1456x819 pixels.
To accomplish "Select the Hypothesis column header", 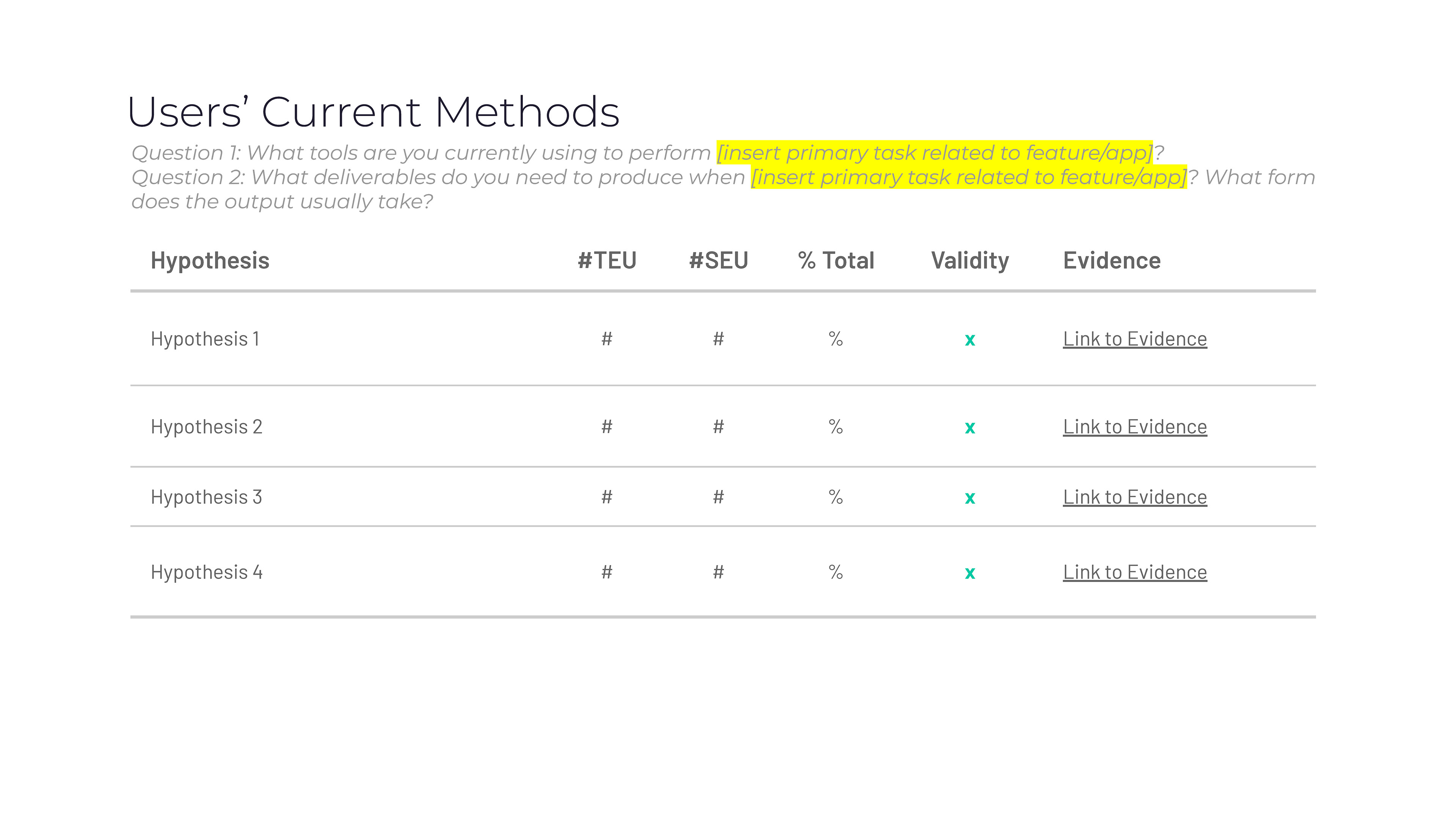I will (210, 260).
